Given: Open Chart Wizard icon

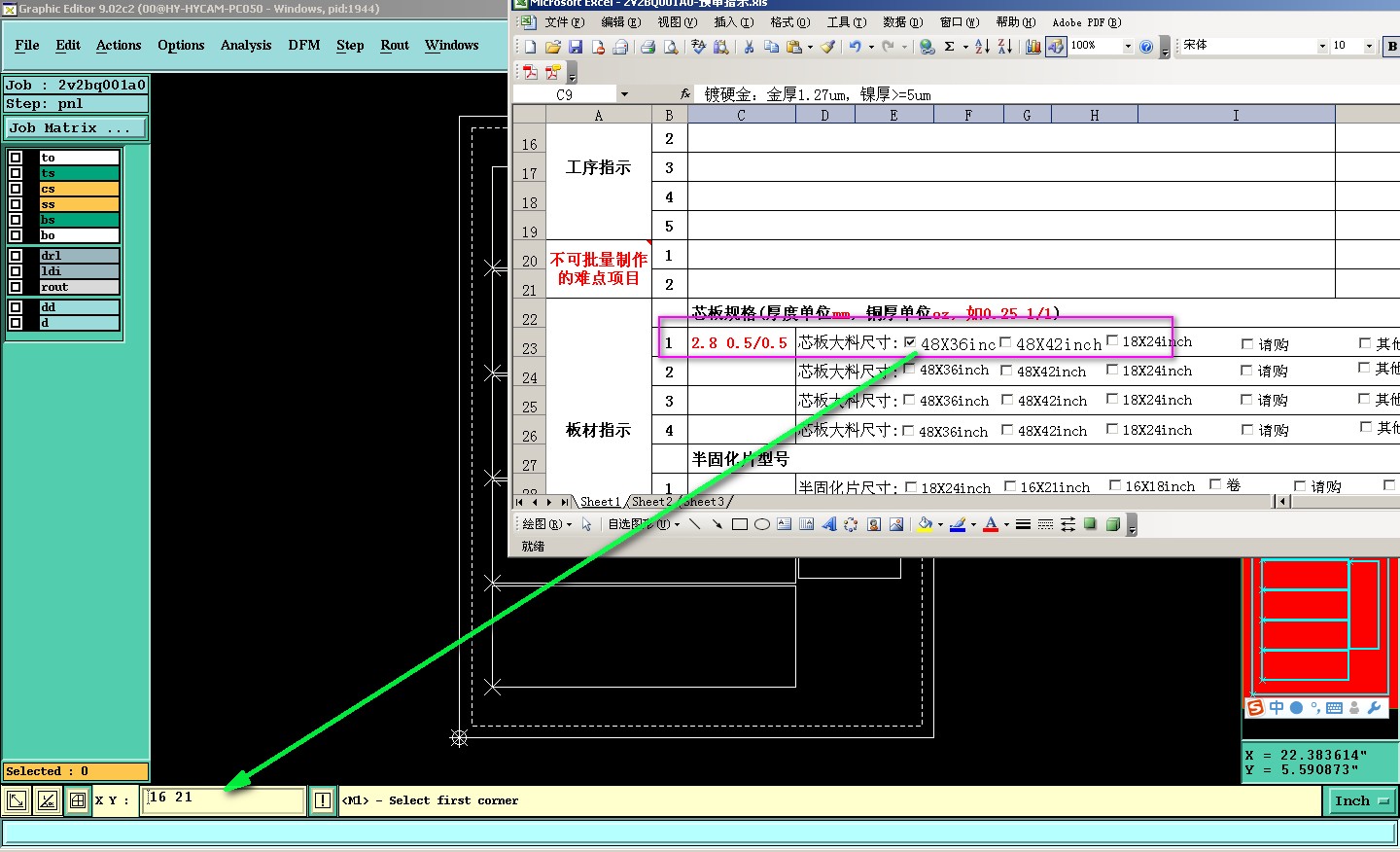Looking at the screenshot, I should click(x=1032, y=46).
